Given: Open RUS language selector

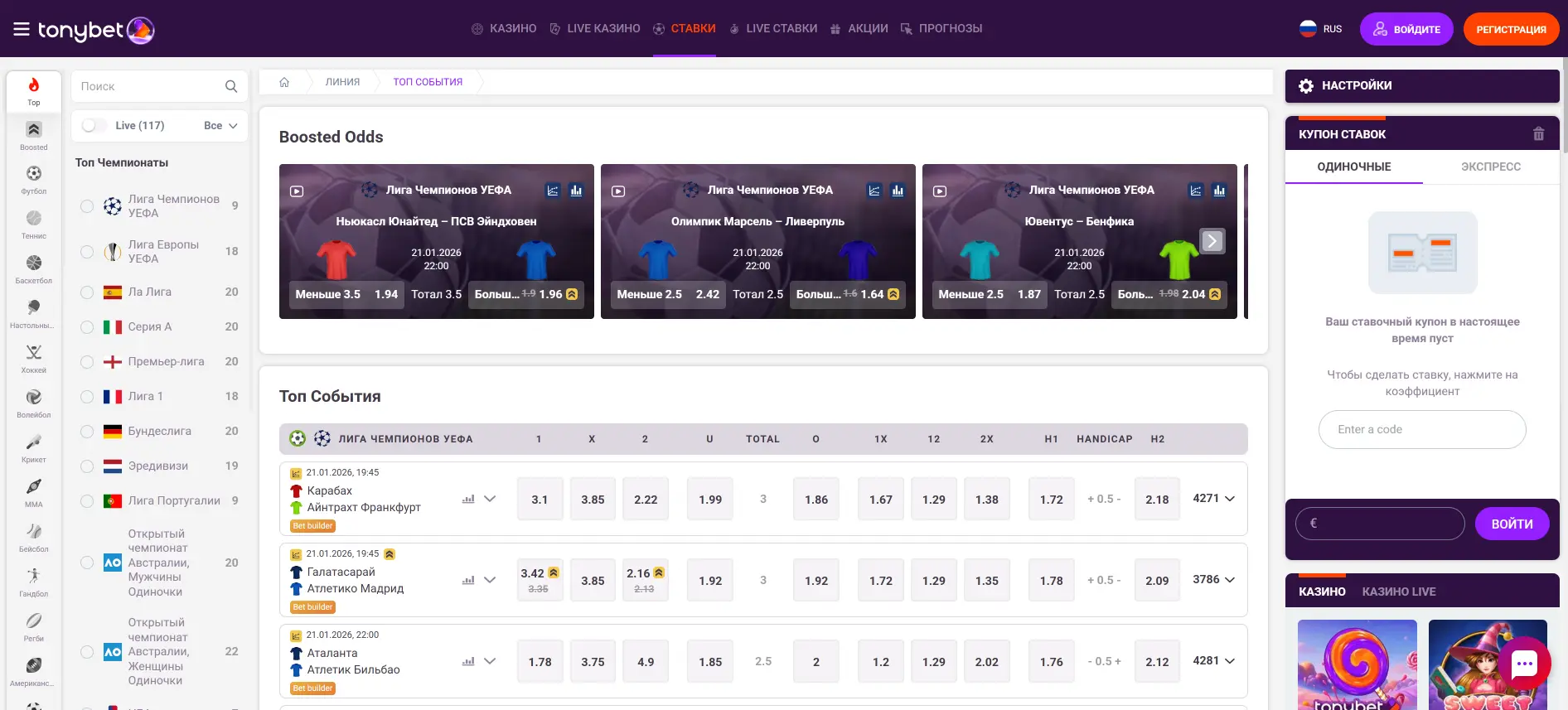Looking at the screenshot, I should pyautogui.click(x=1321, y=29).
